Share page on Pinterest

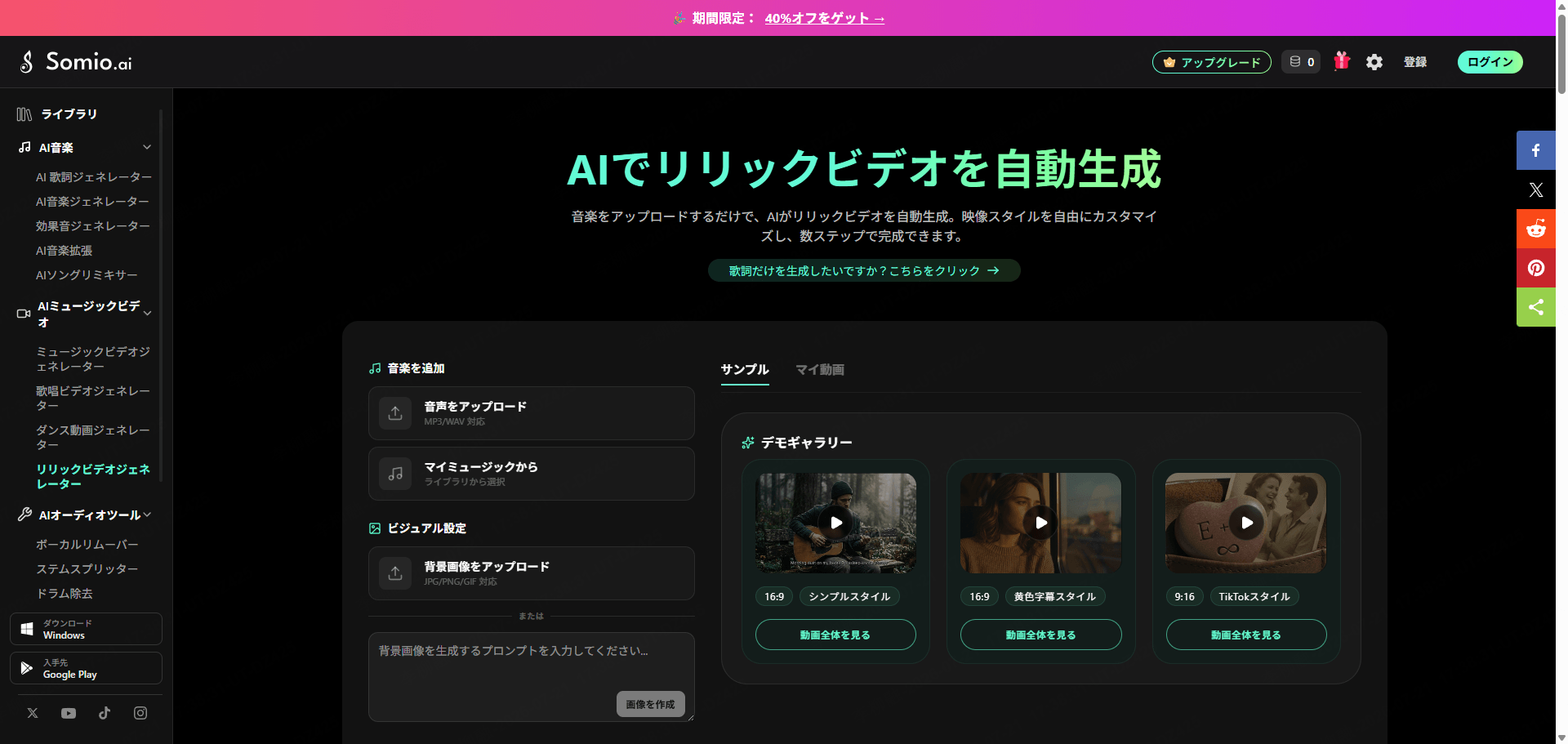pos(1536,268)
